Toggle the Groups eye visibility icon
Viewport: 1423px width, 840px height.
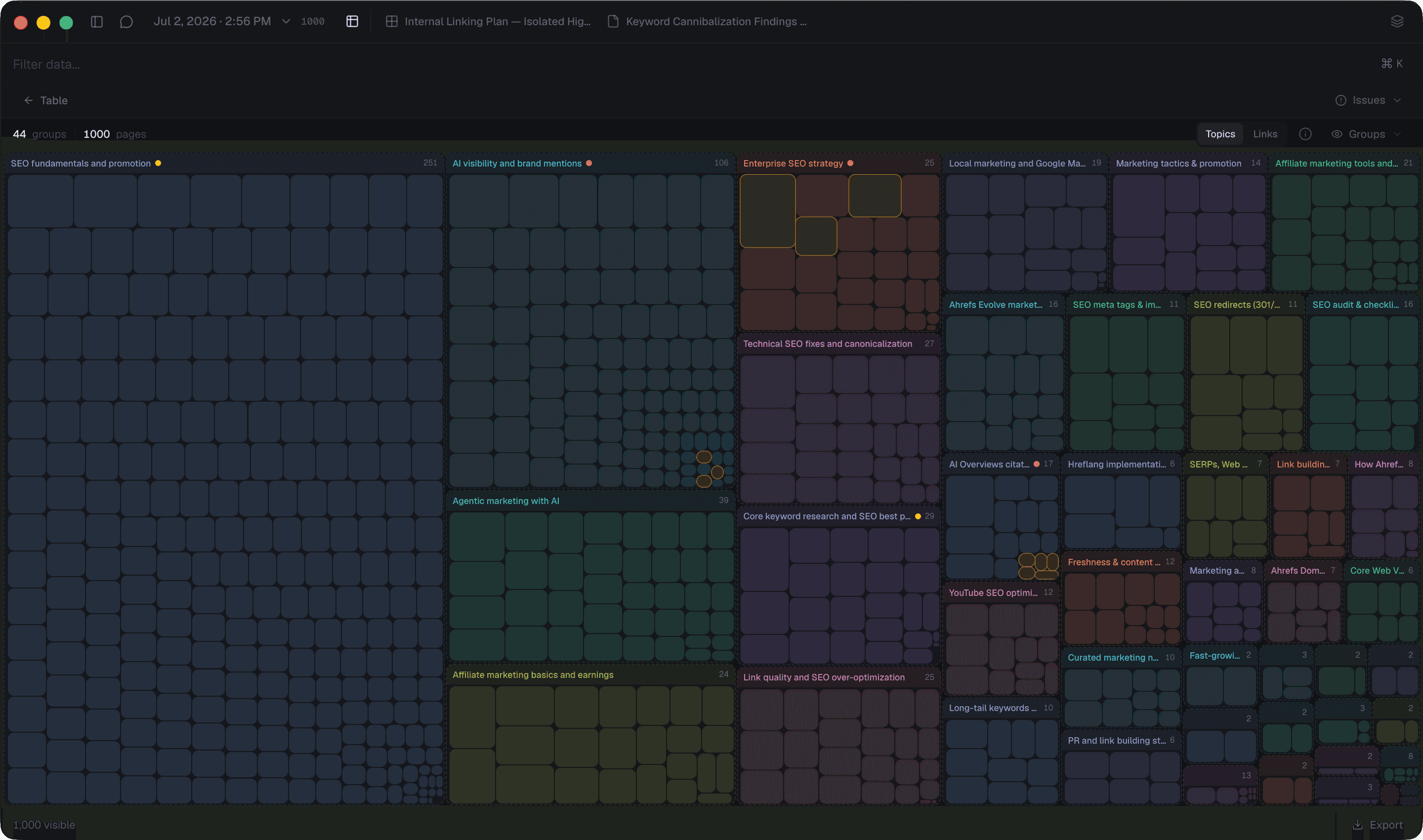click(1337, 134)
